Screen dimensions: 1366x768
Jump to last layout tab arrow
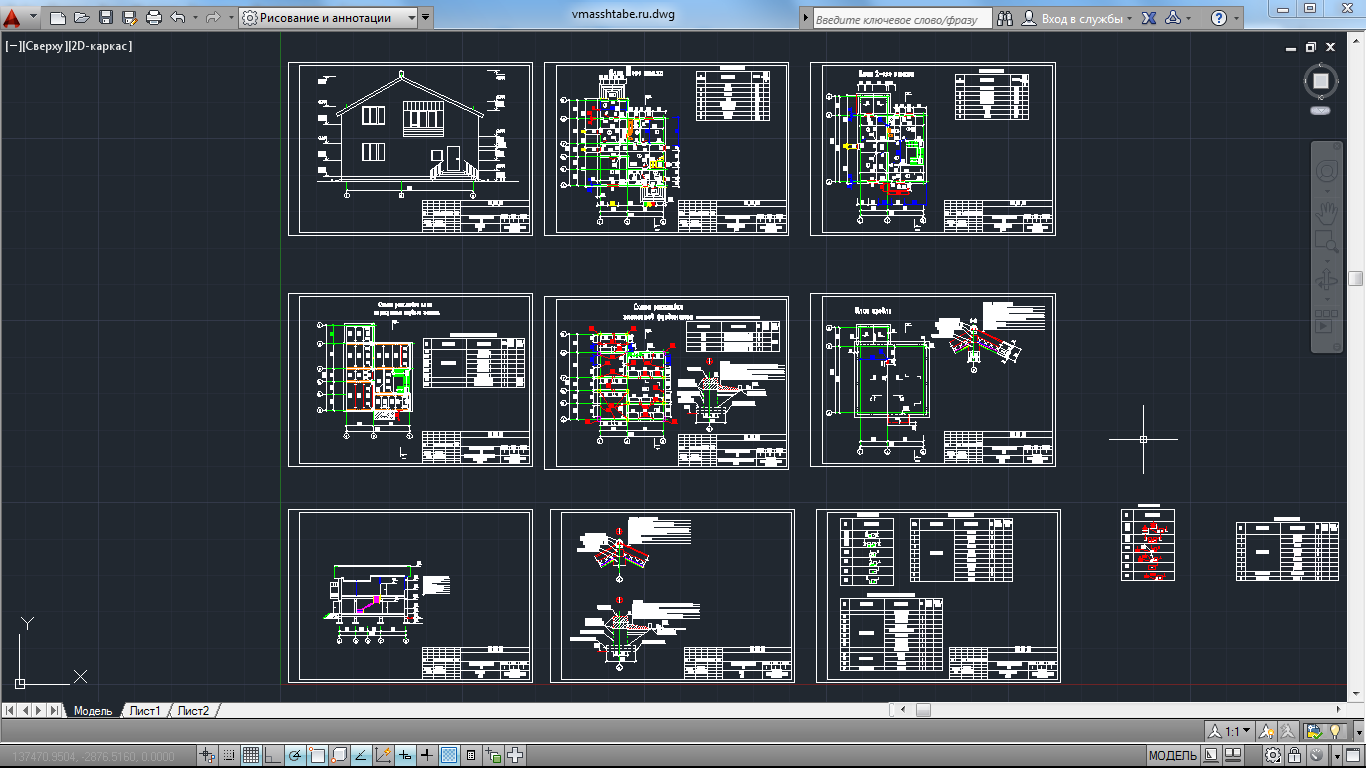pyautogui.click(x=56, y=711)
